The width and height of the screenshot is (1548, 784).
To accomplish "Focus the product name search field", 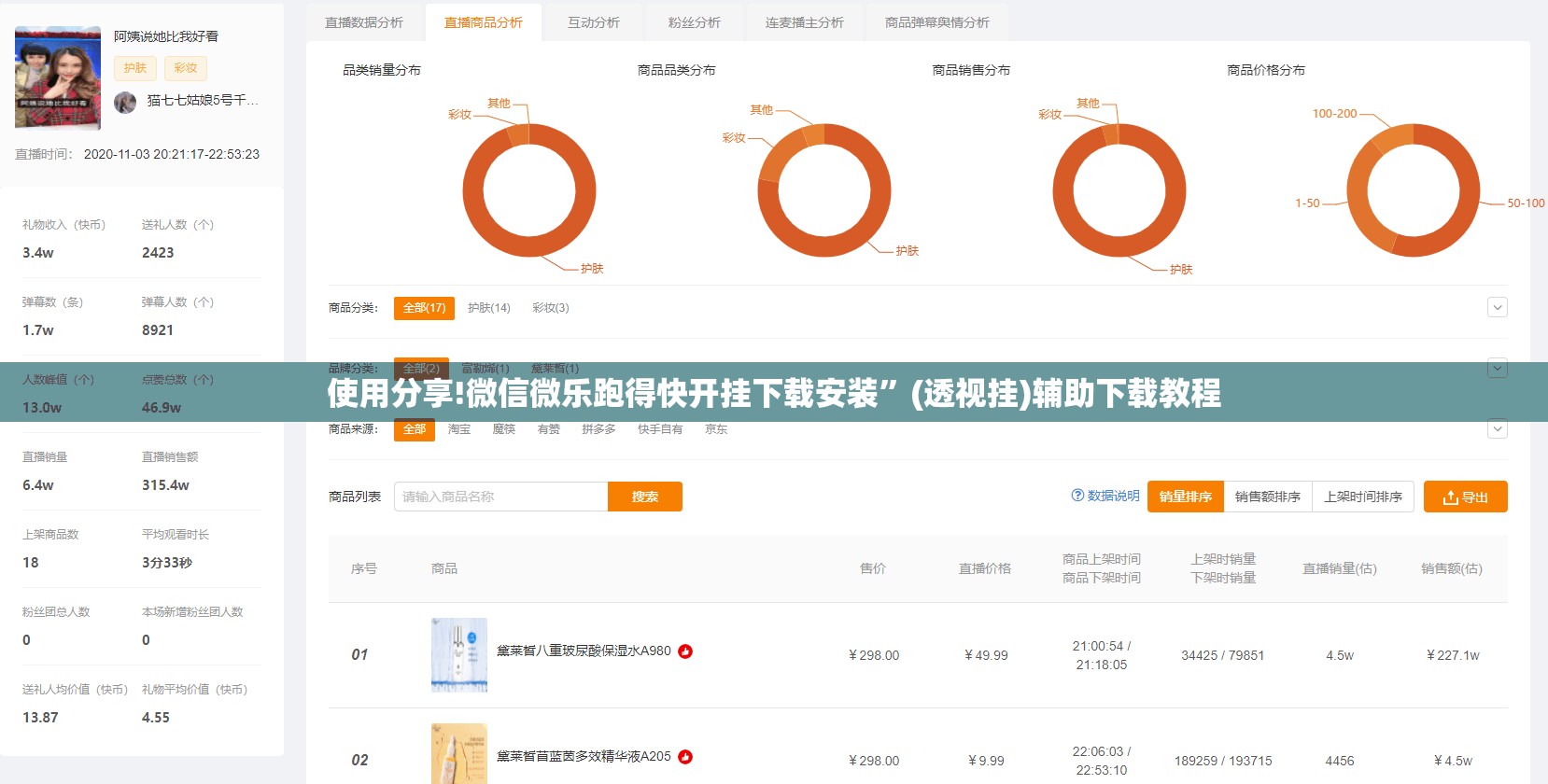I will click(500, 497).
